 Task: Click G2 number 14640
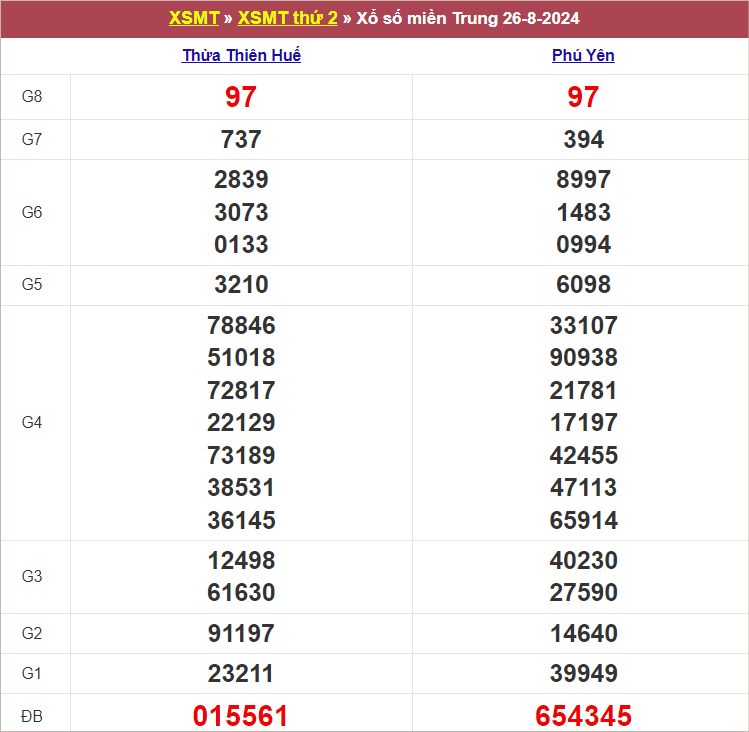(583, 634)
